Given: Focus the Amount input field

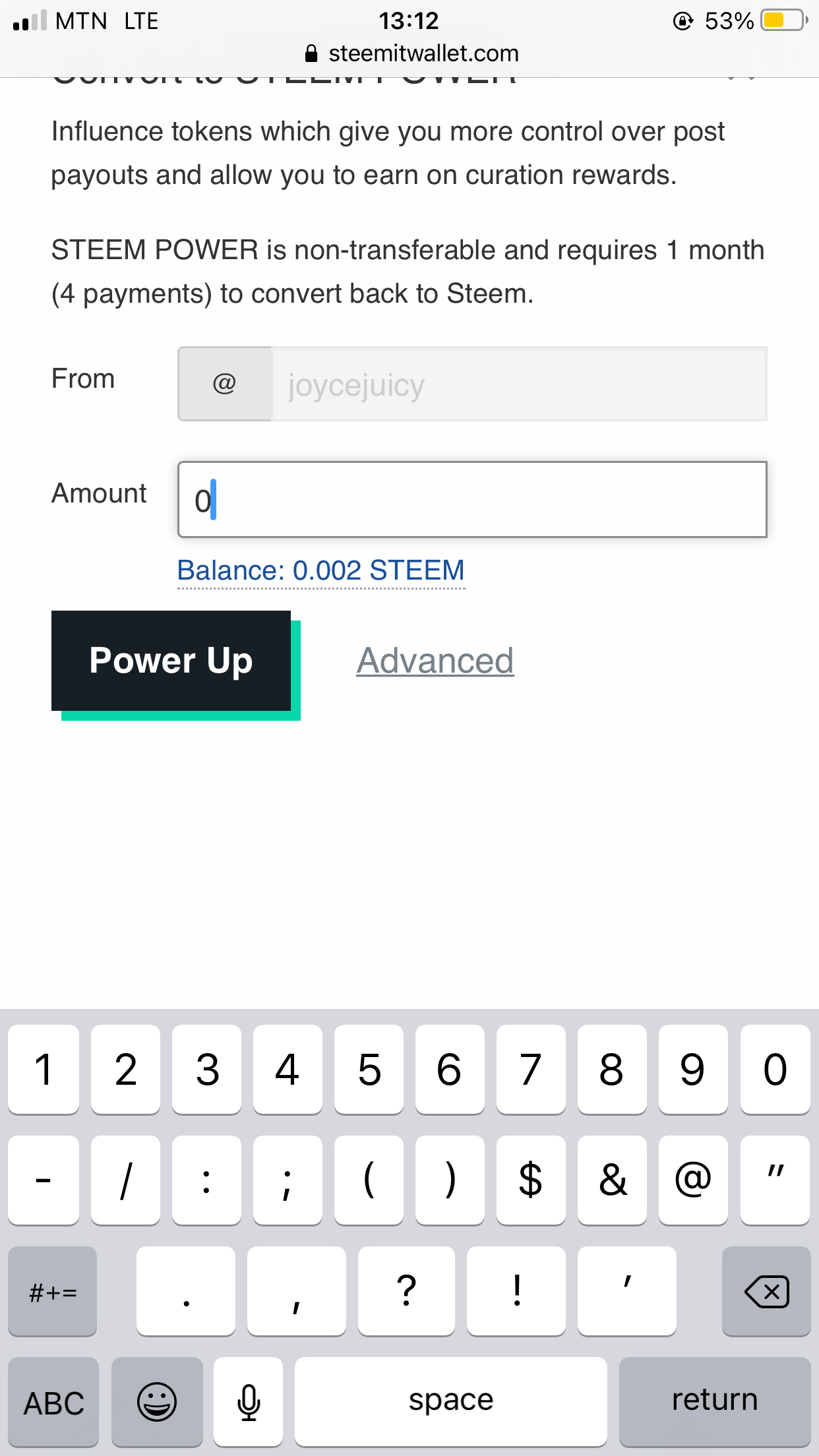Looking at the screenshot, I should point(472,500).
